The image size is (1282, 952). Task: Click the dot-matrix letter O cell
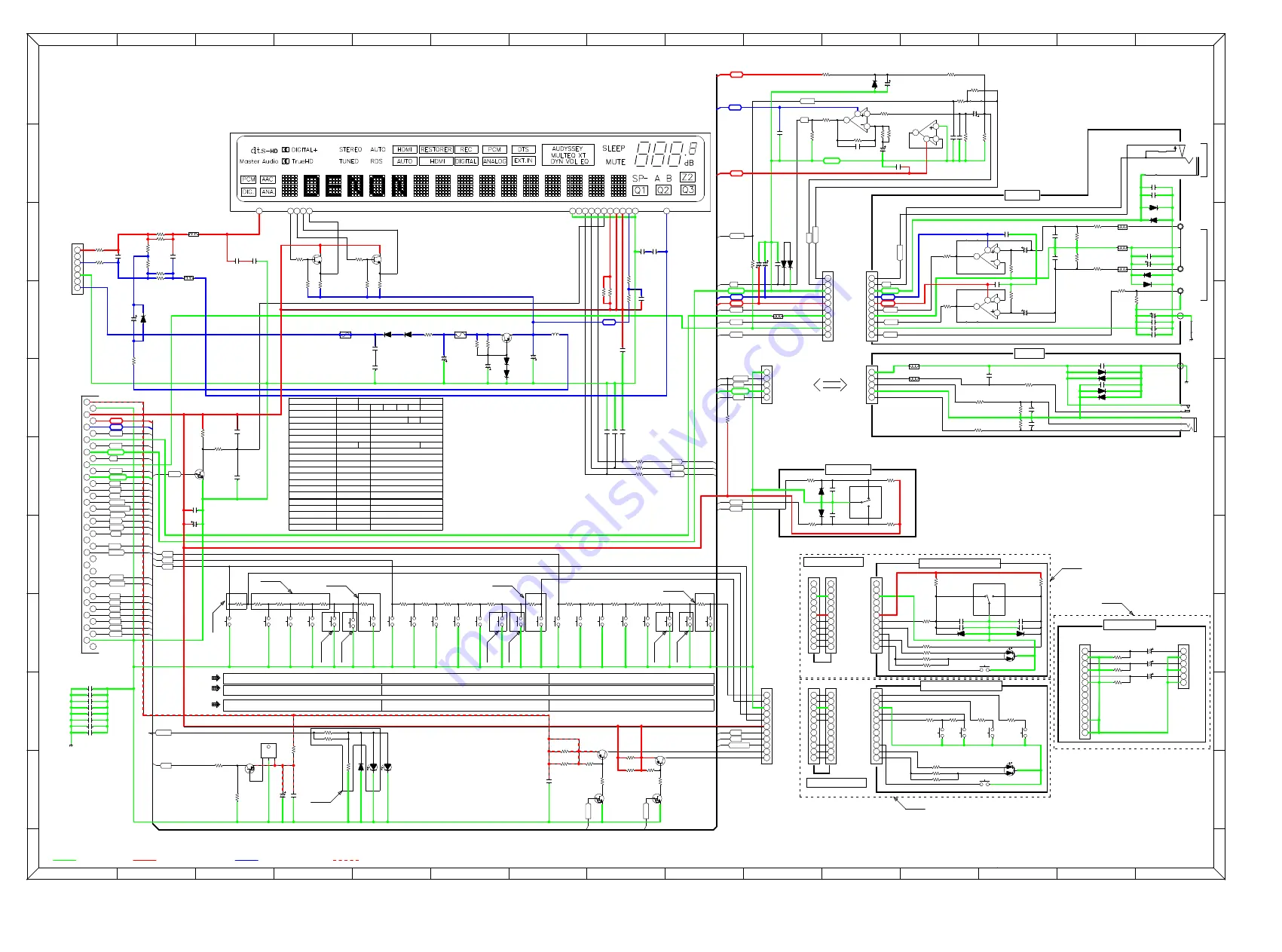pos(377,185)
